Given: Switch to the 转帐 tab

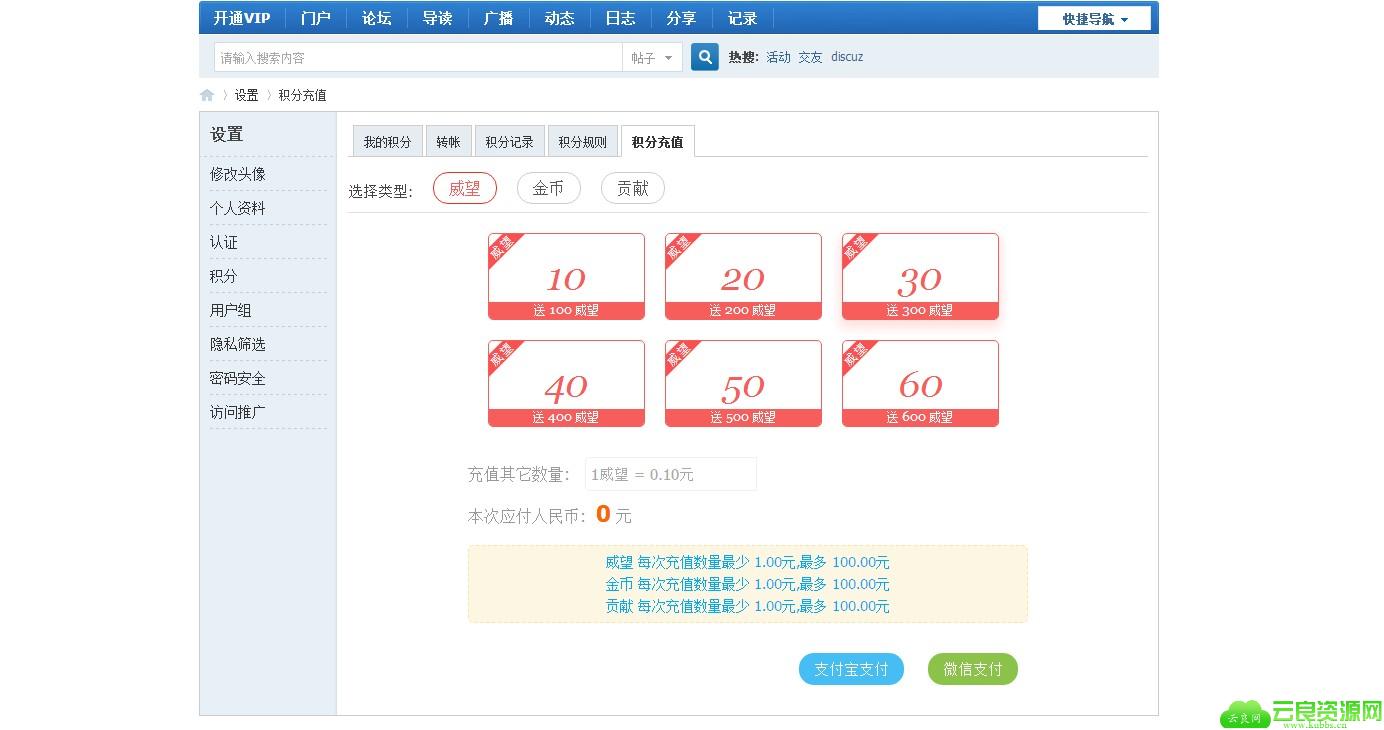Looking at the screenshot, I should tap(448, 142).
